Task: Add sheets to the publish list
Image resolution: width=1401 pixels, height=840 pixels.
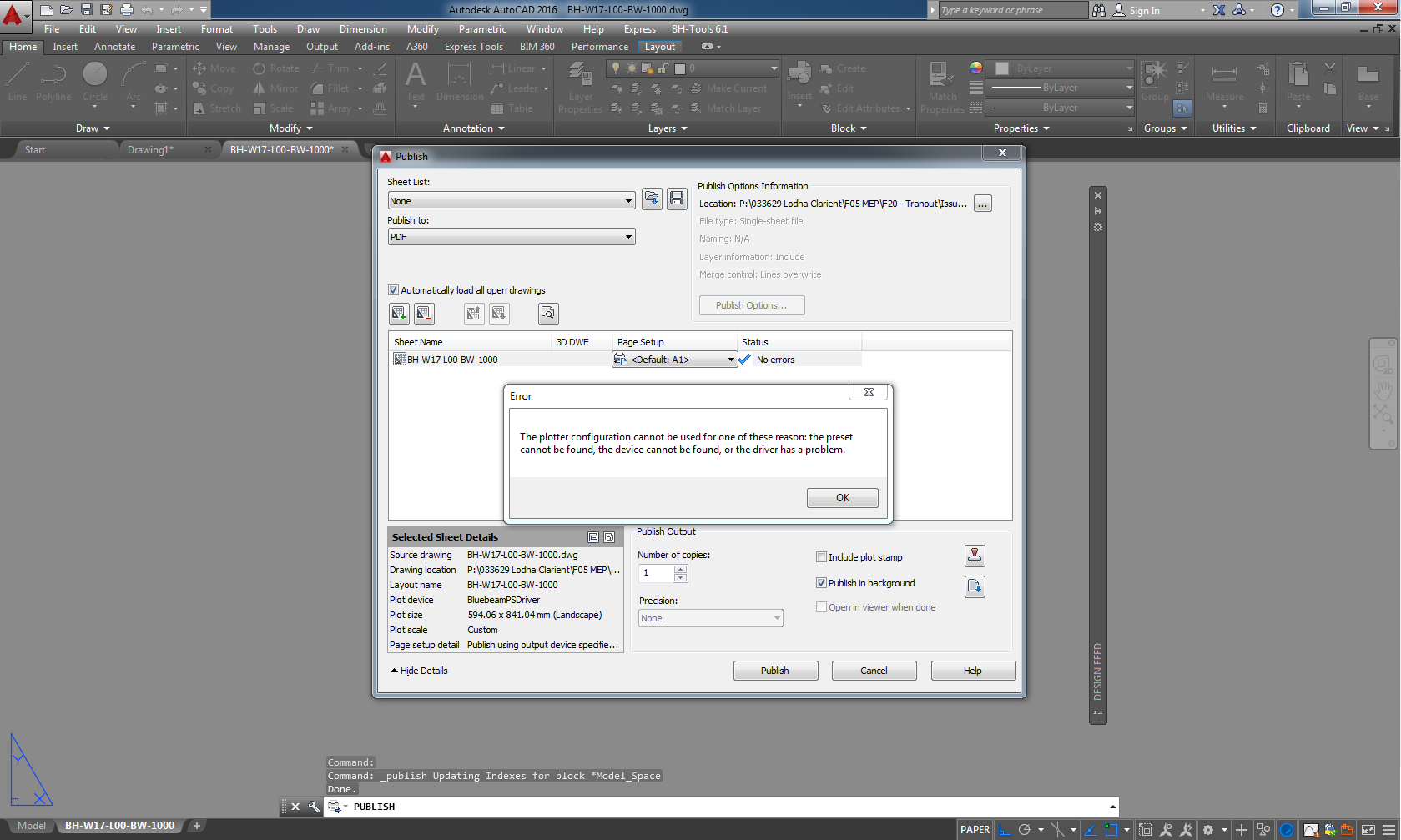Action: 399,314
